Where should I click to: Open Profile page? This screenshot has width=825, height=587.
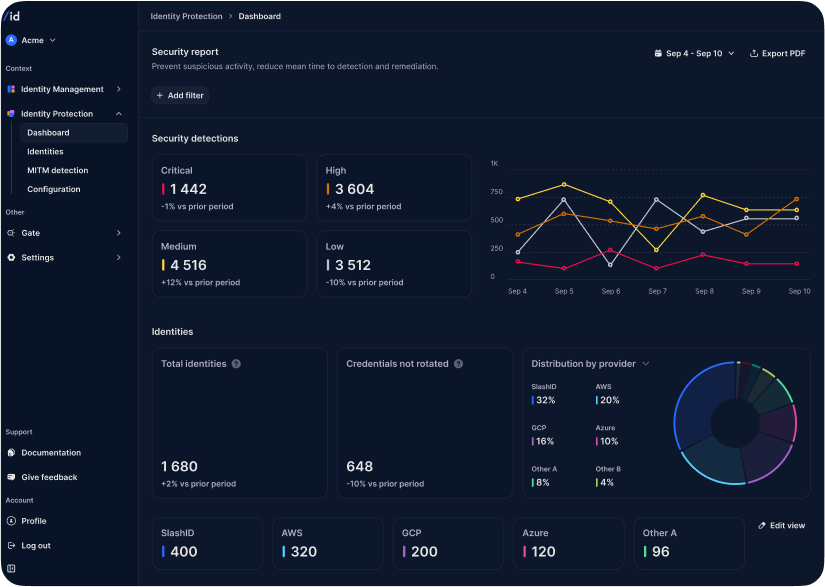(x=34, y=521)
